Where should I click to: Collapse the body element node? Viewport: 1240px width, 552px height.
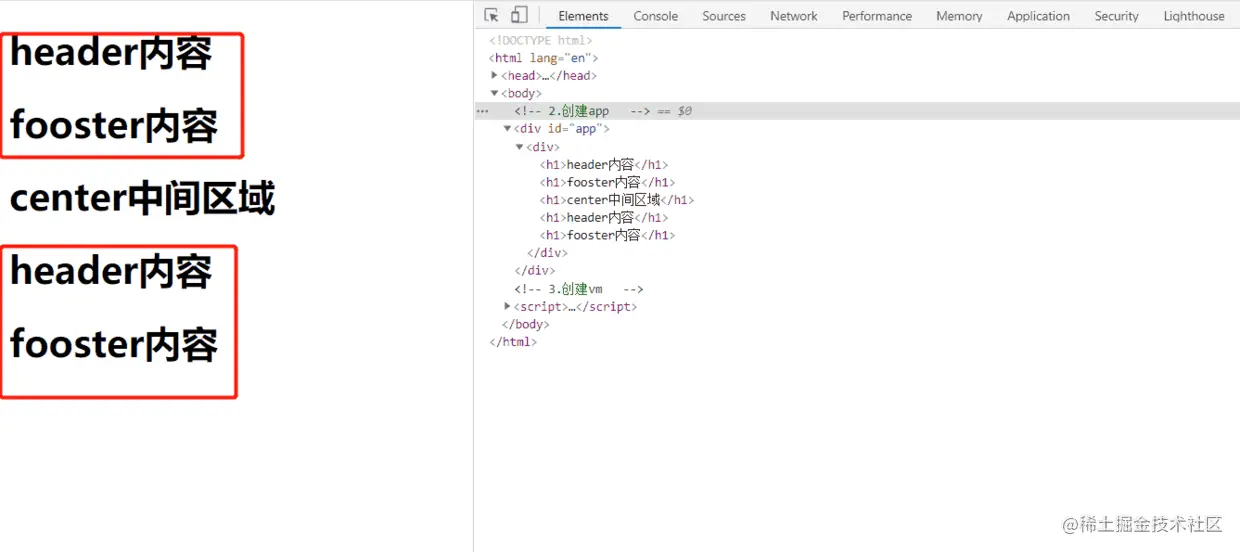click(494, 93)
